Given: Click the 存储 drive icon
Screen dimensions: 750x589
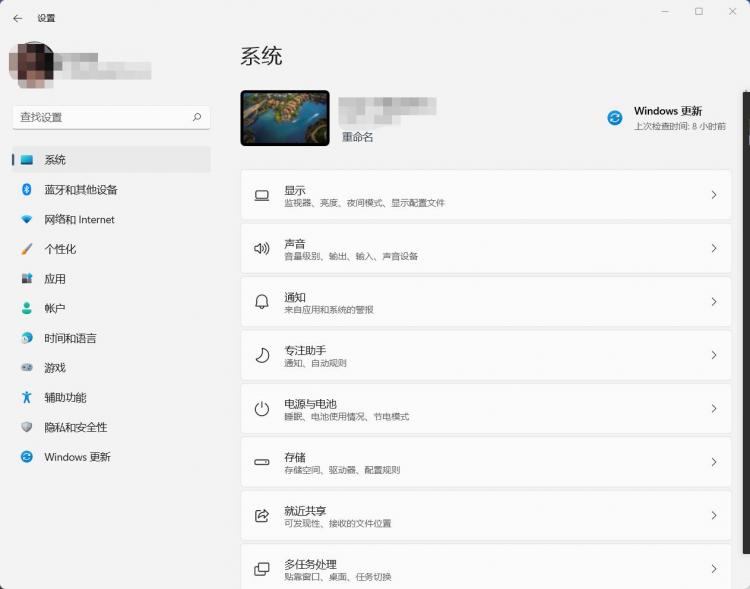Looking at the screenshot, I should (x=262, y=462).
